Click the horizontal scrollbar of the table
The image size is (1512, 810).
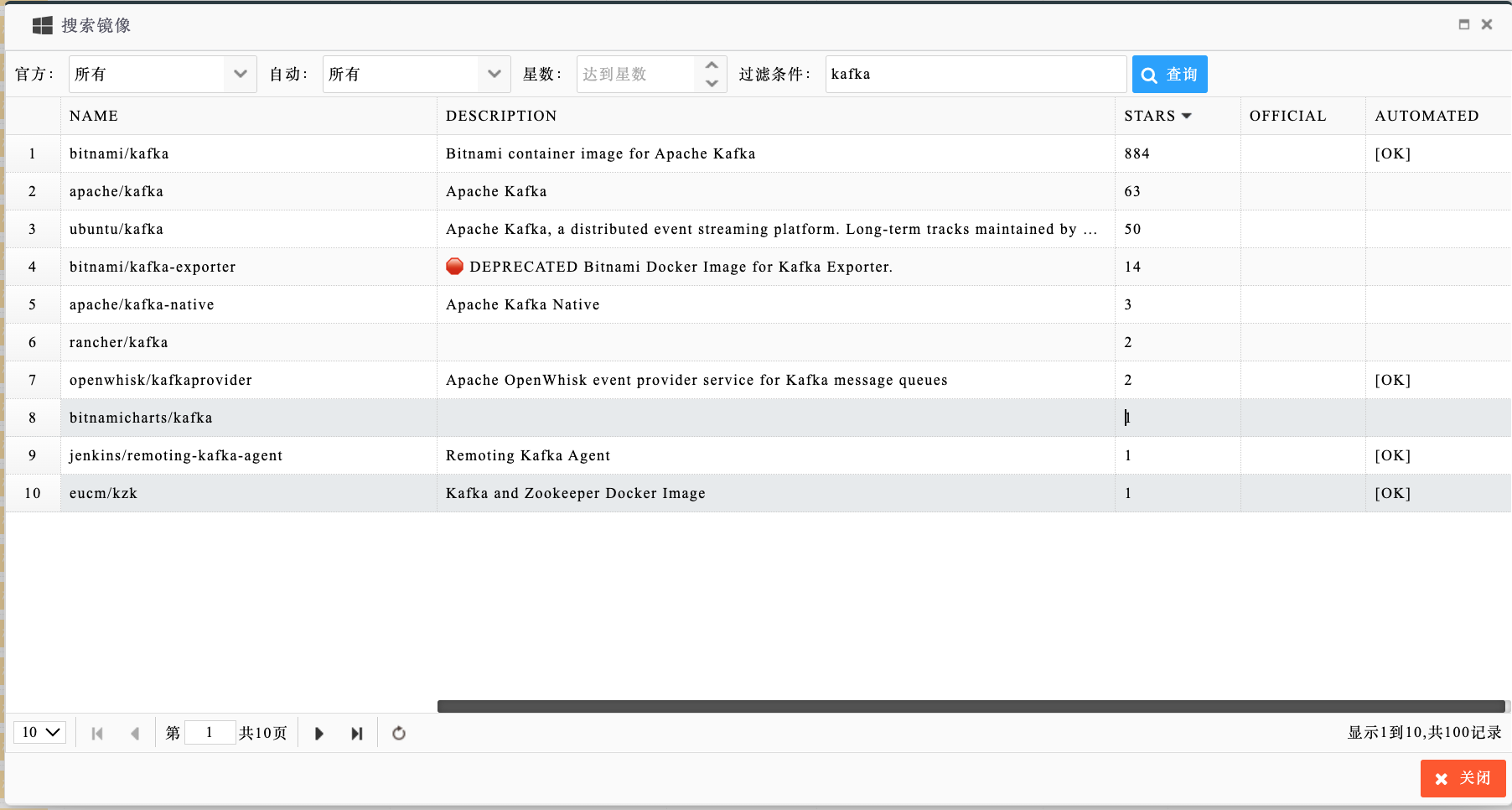pyautogui.click(x=971, y=706)
